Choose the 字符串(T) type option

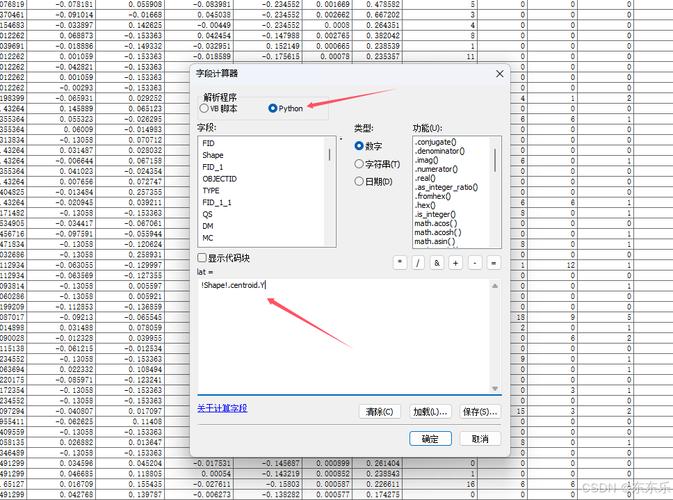(x=359, y=164)
